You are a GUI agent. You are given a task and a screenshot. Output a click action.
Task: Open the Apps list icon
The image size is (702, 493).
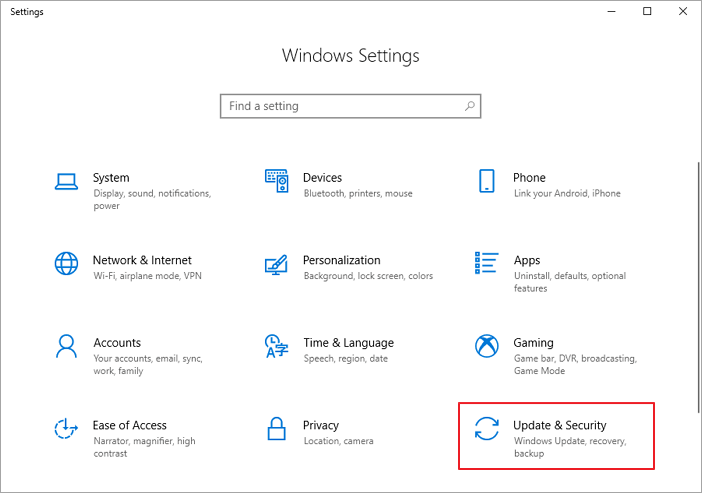pyautogui.click(x=487, y=263)
